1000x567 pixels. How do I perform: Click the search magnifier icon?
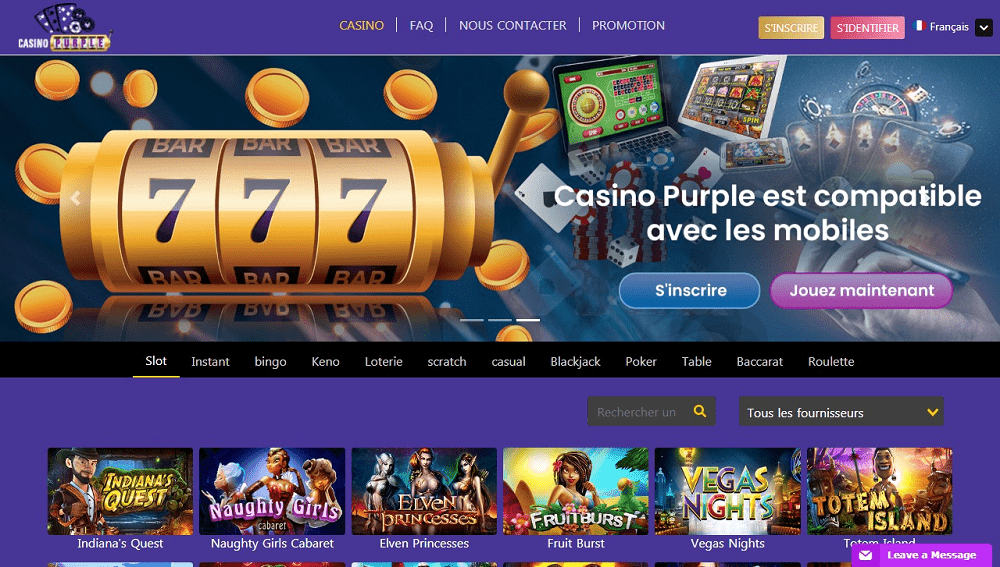(700, 411)
